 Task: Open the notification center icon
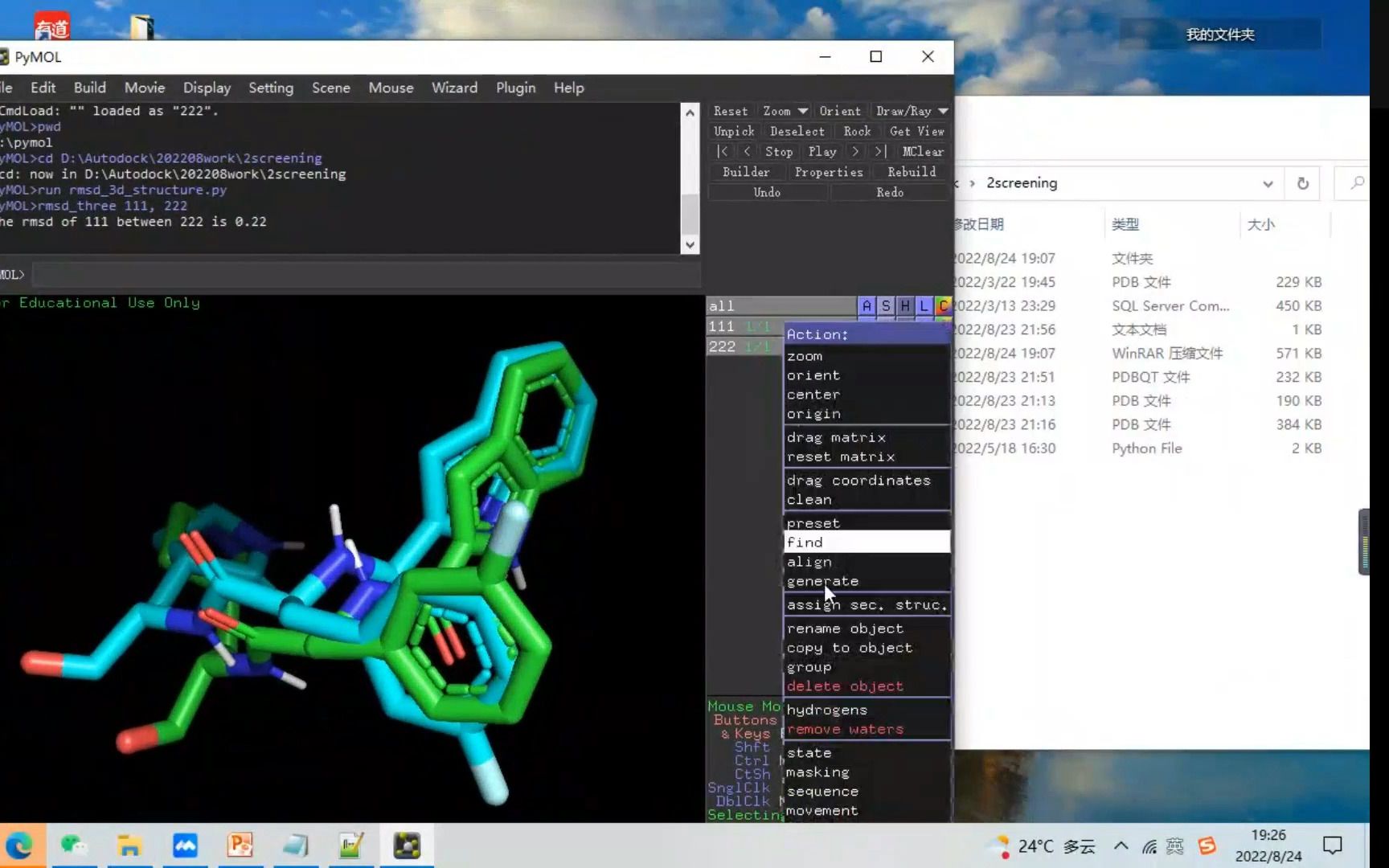pos(1333,845)
